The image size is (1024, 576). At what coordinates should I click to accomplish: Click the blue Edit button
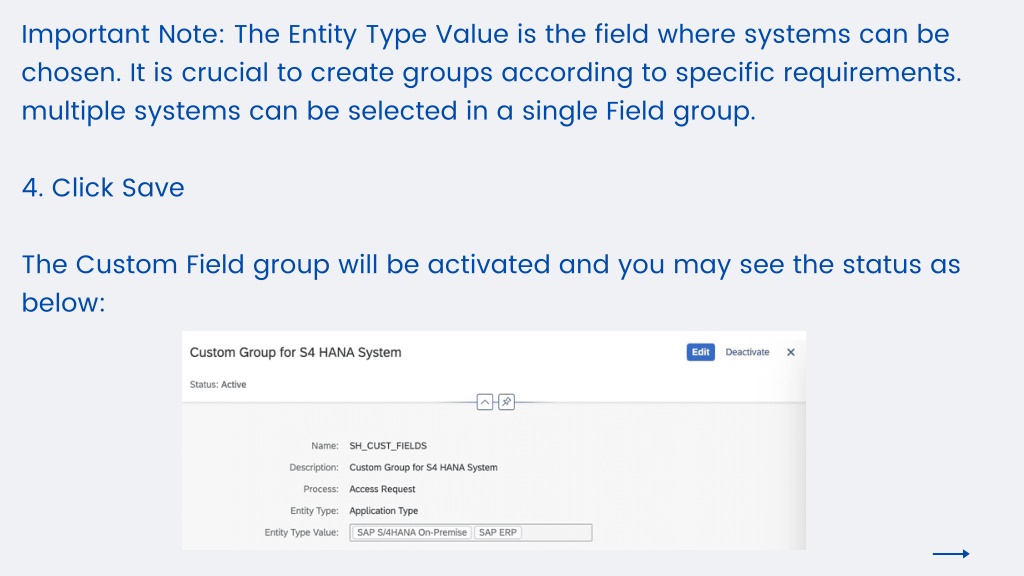coord(700,352)
